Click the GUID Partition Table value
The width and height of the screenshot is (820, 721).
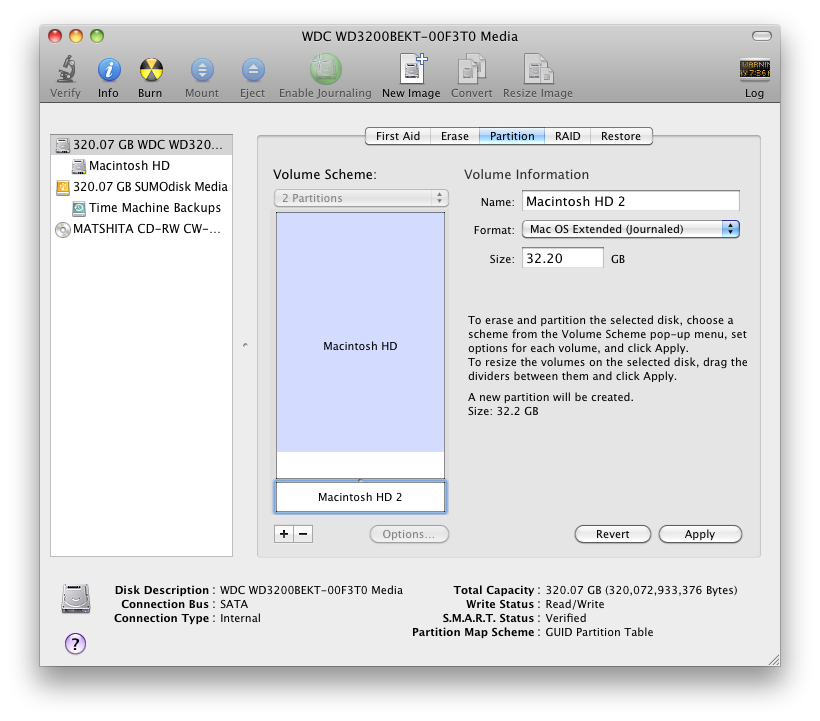(x=599, y=632)
